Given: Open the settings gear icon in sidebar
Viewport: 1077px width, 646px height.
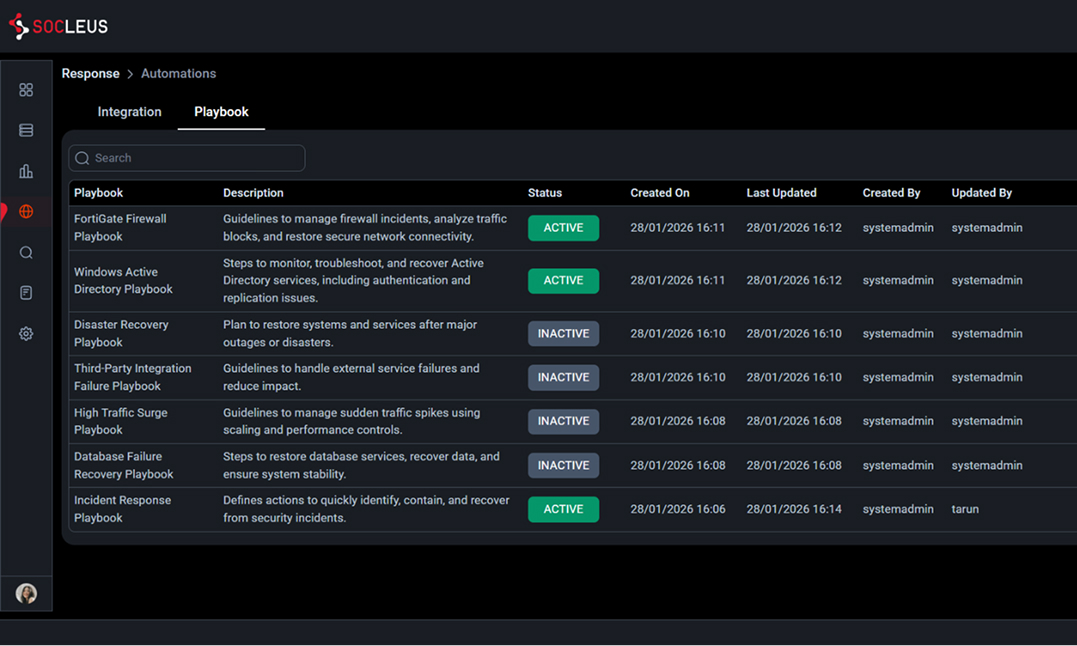Looking at the screenshot, I should (x=26, y=334).
